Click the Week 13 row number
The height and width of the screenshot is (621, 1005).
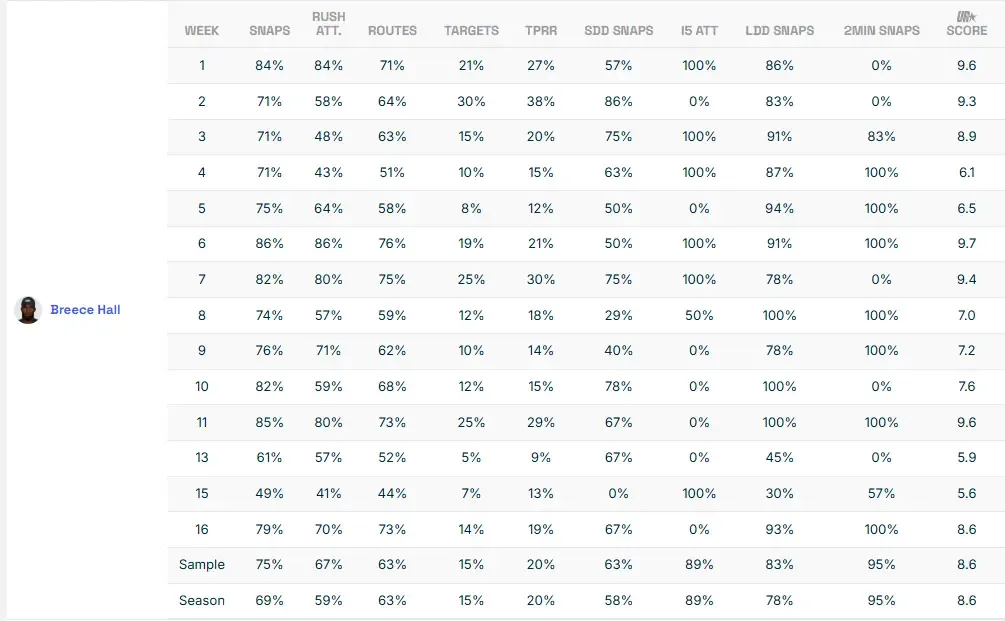coord(202,458)
